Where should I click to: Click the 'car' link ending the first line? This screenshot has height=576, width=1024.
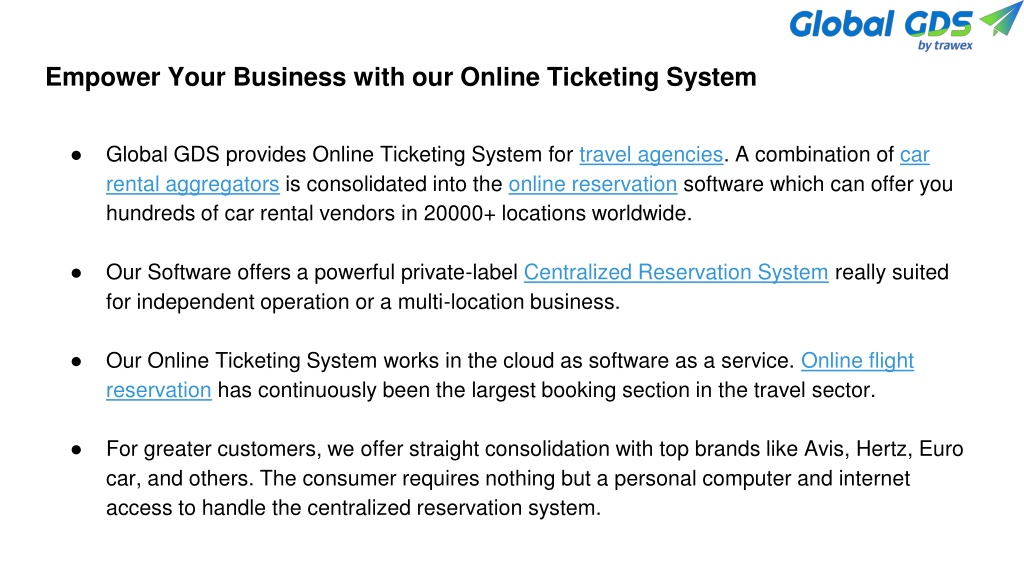click(x=914, y=155)
